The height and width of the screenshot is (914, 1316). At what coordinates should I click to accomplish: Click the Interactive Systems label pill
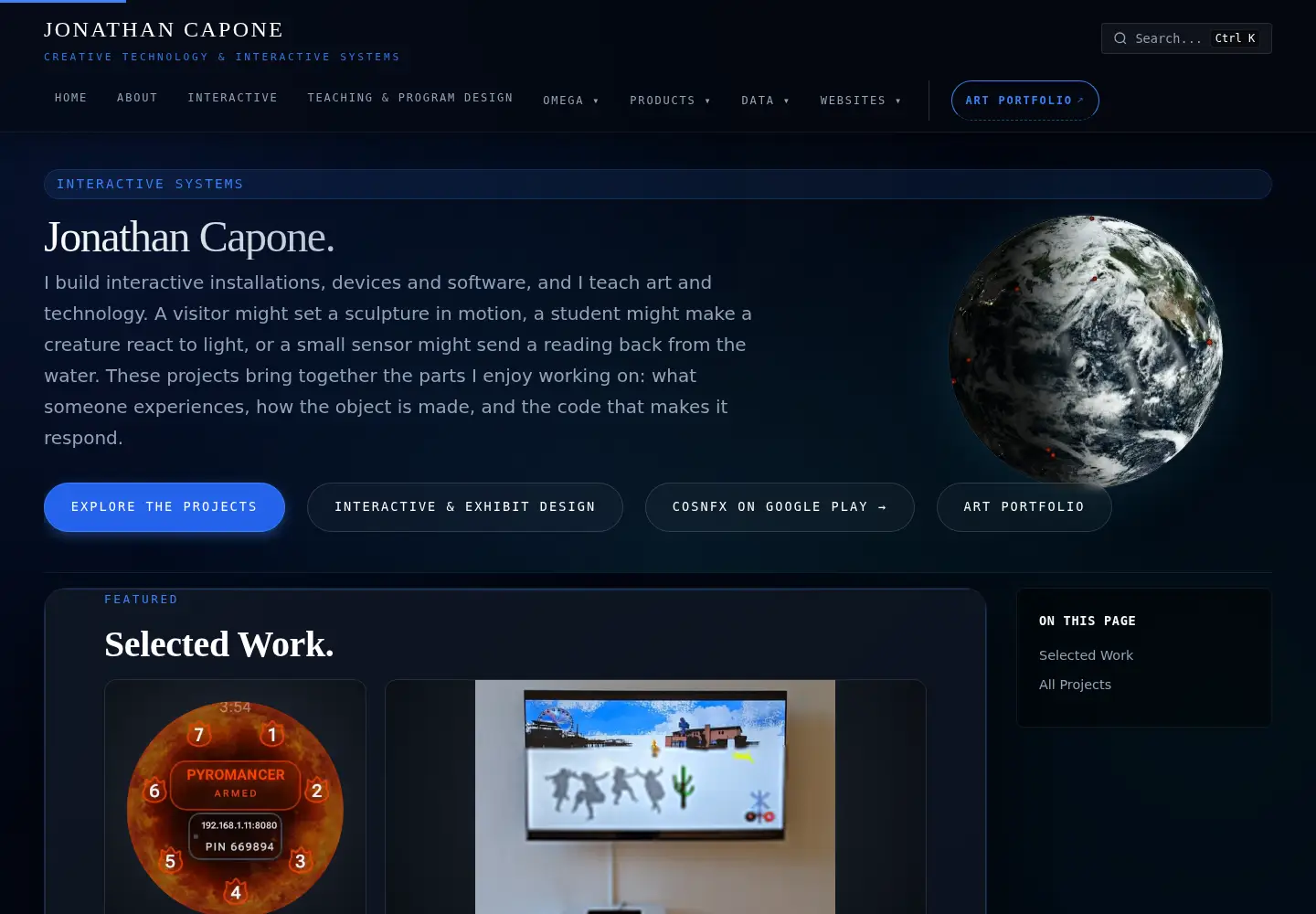[x=658, y=184]
